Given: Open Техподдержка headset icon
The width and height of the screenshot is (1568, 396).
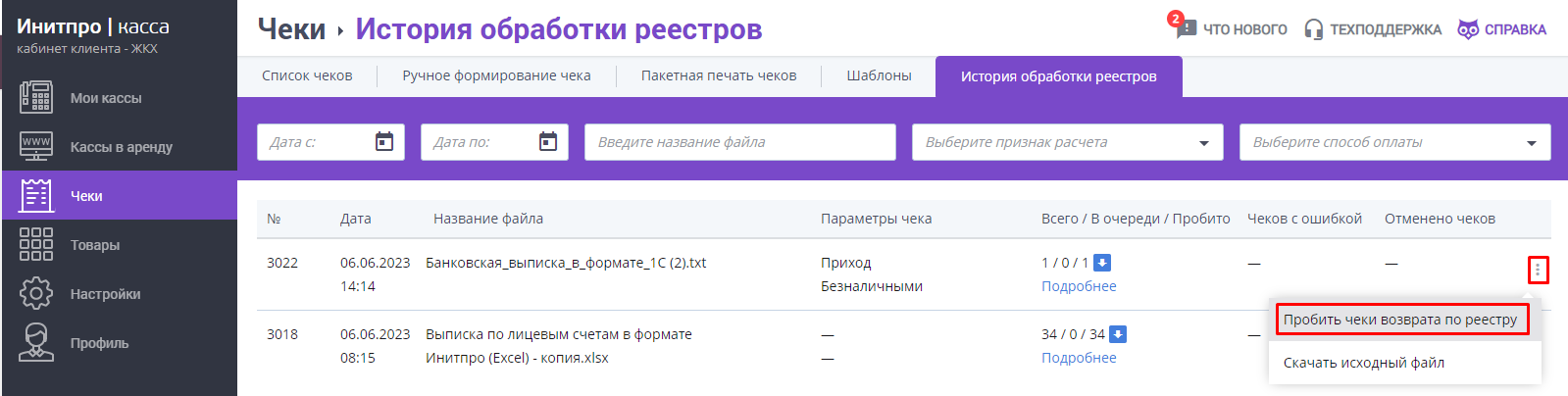Looking at the screenshot, I should pyautogui.click(x=1313, y=29).
